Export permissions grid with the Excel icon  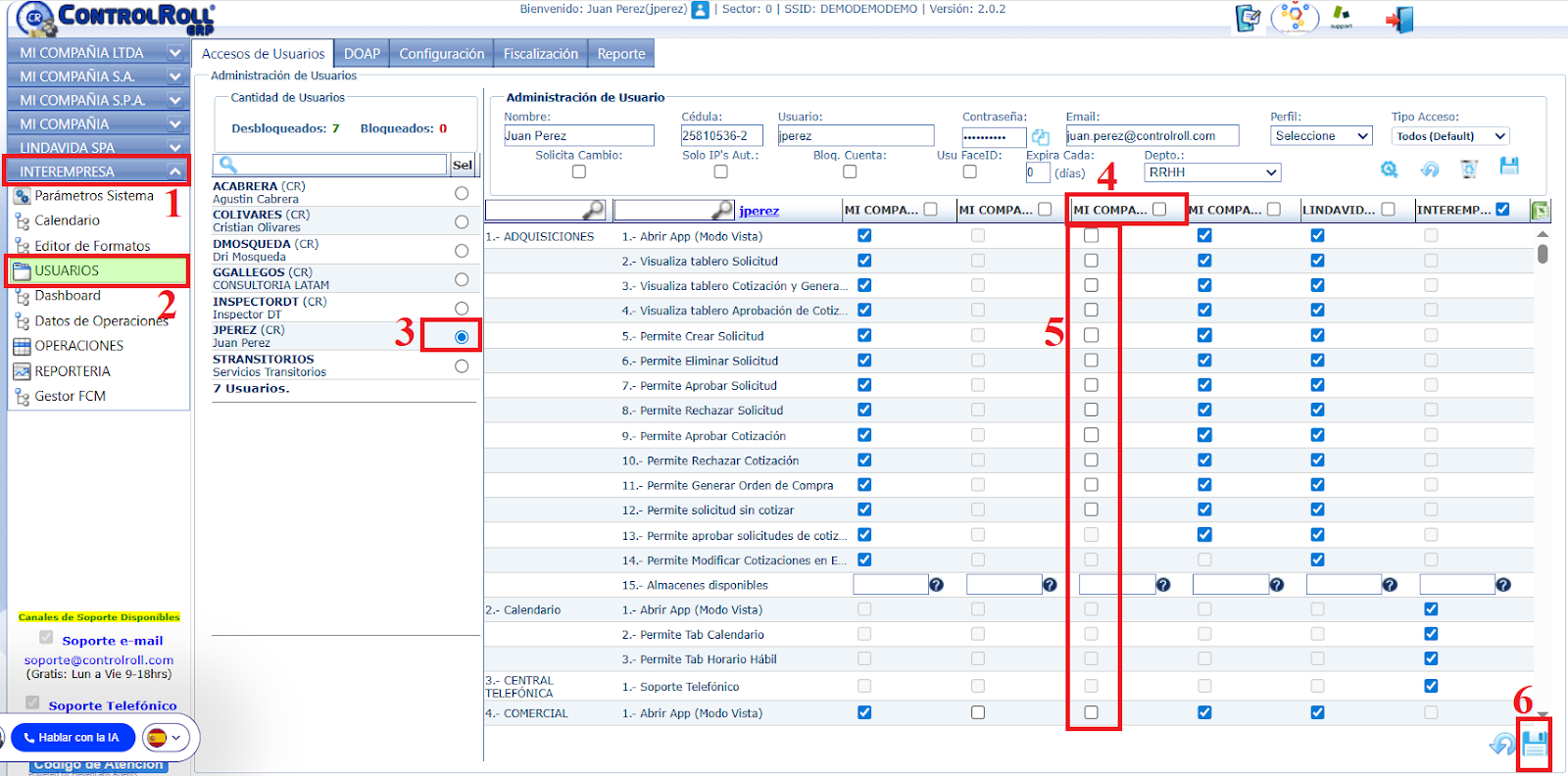coord(1540,210)
